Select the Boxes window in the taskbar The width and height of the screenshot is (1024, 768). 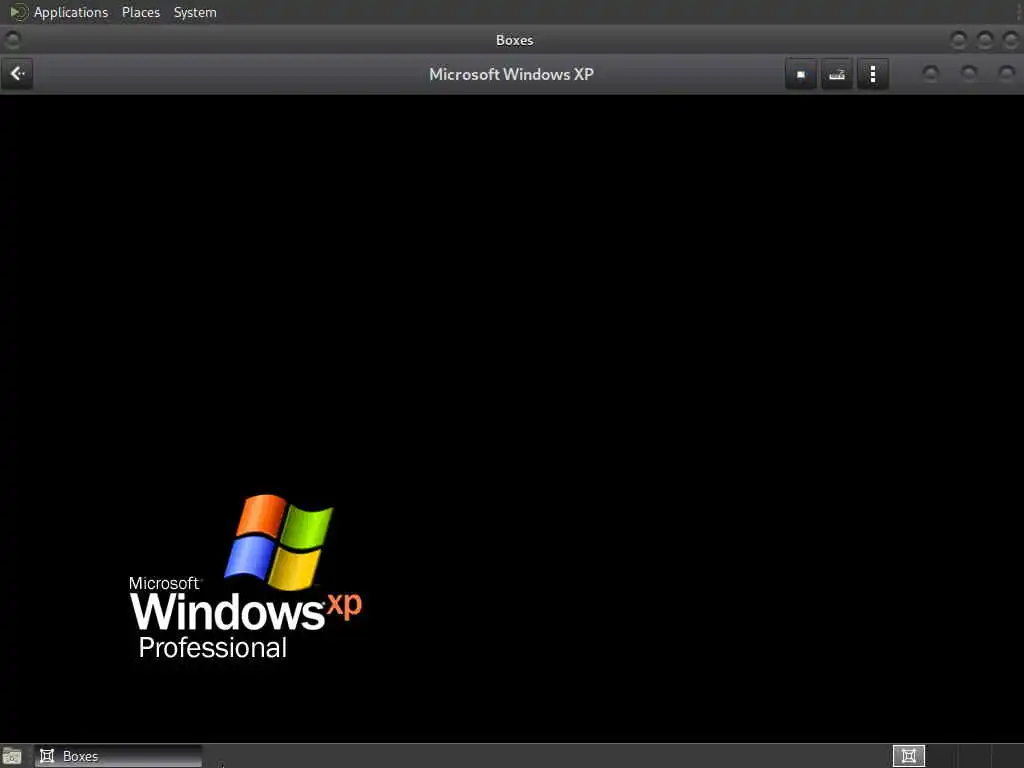tap(118, 756)
